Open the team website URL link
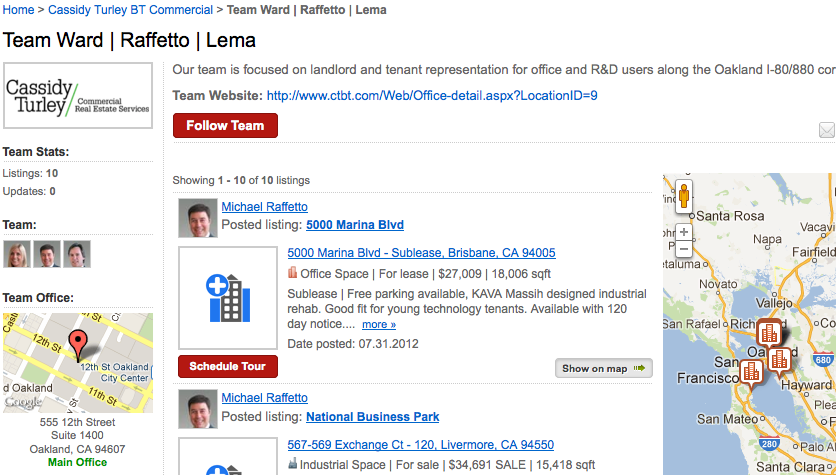The height and width of the screenshot is (475, 836). 432,96
